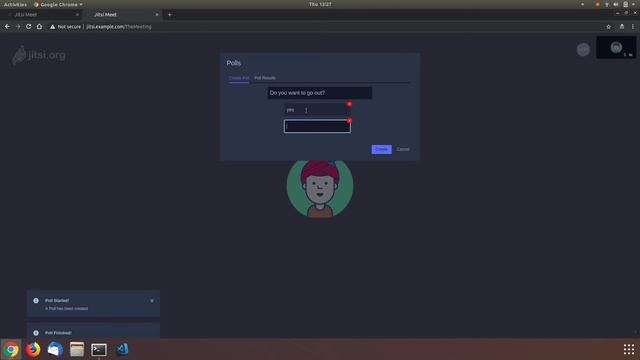
Task: Dismiss the 'Poll Started!' notification
Action: click(x=152, y=300)
